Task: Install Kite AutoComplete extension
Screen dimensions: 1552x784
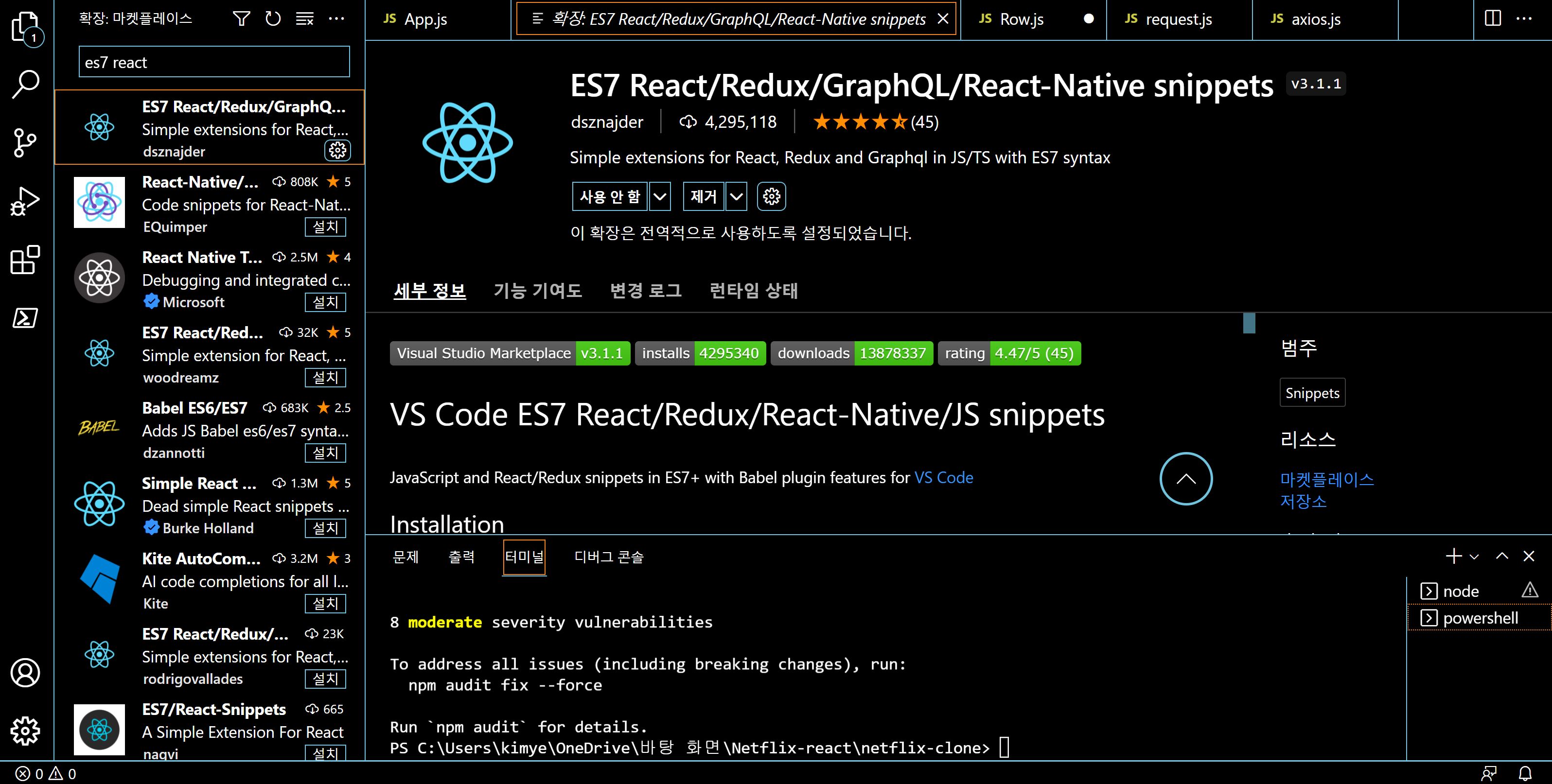Action: tap(325, 603)
